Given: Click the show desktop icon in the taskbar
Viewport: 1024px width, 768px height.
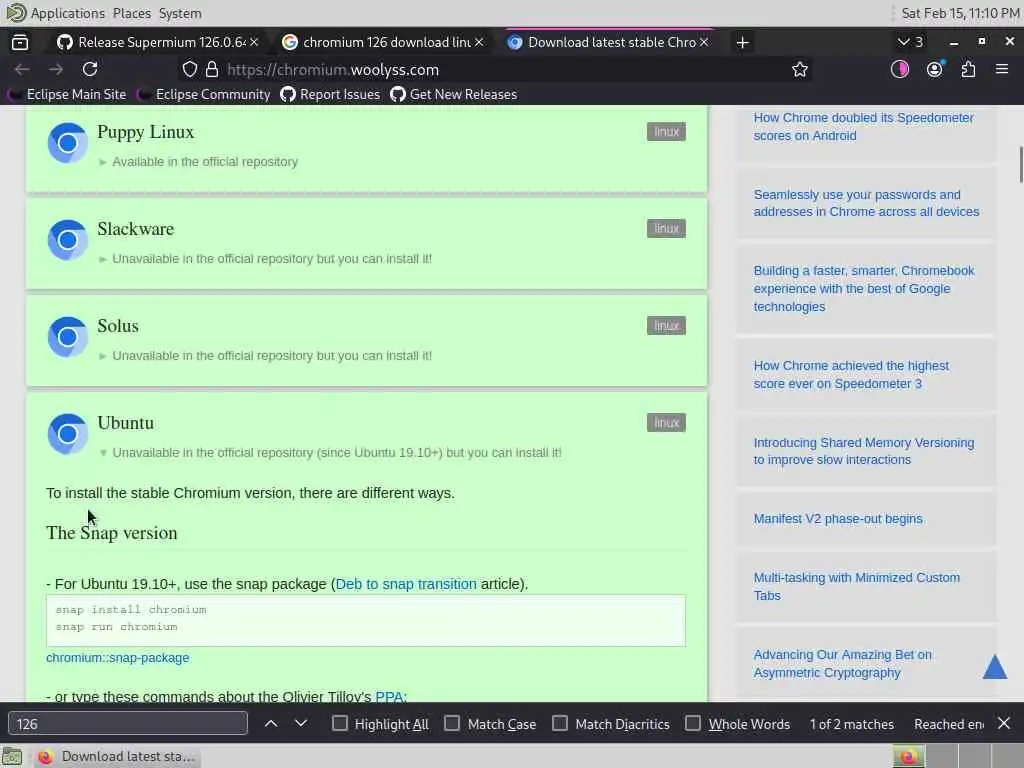Looking at the screenshot, I should [12, 757].
